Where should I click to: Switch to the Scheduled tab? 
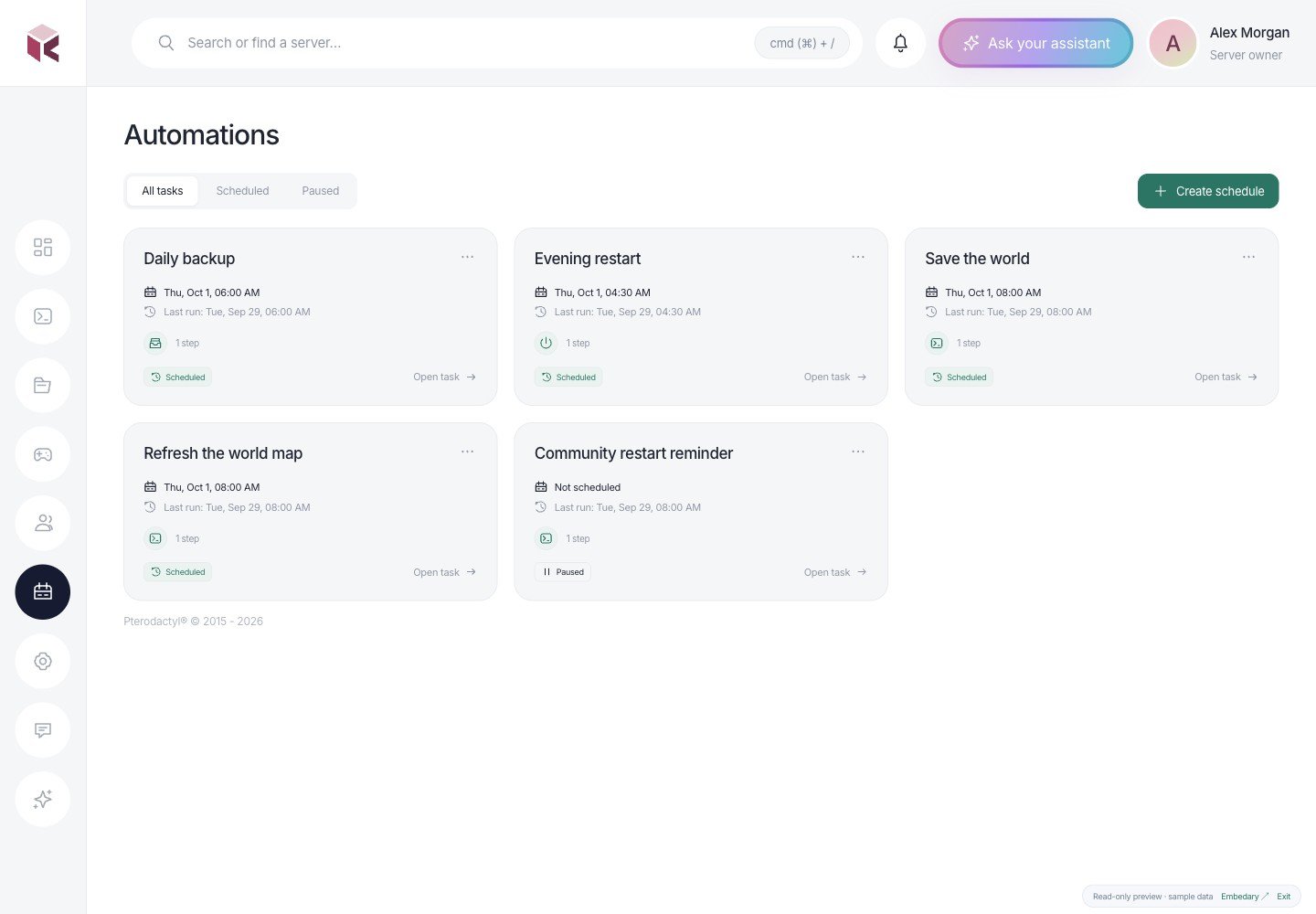(x=242, y=191)
